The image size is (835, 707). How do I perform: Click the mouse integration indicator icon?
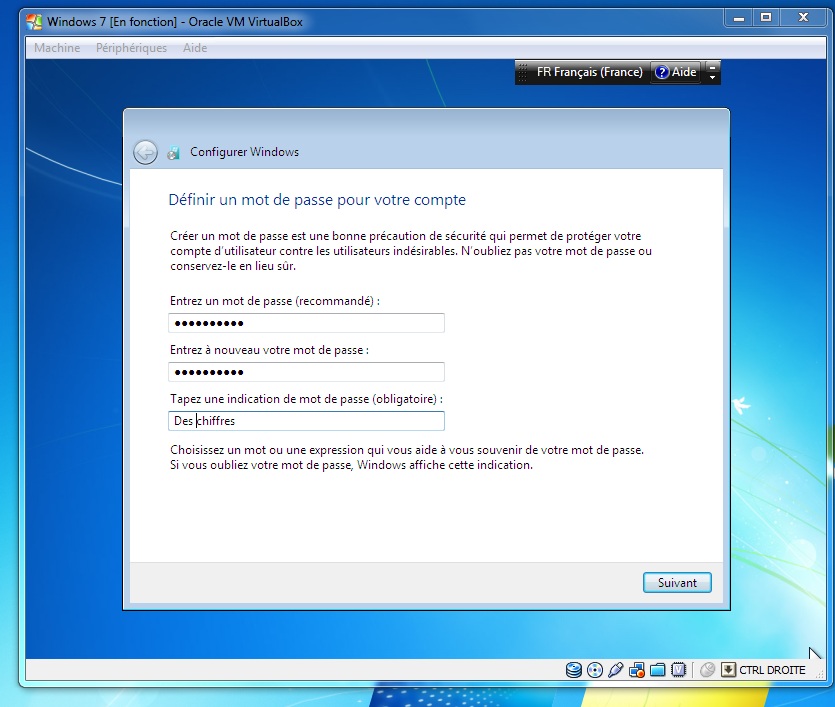pyautogui.click(x=707, y=670)
